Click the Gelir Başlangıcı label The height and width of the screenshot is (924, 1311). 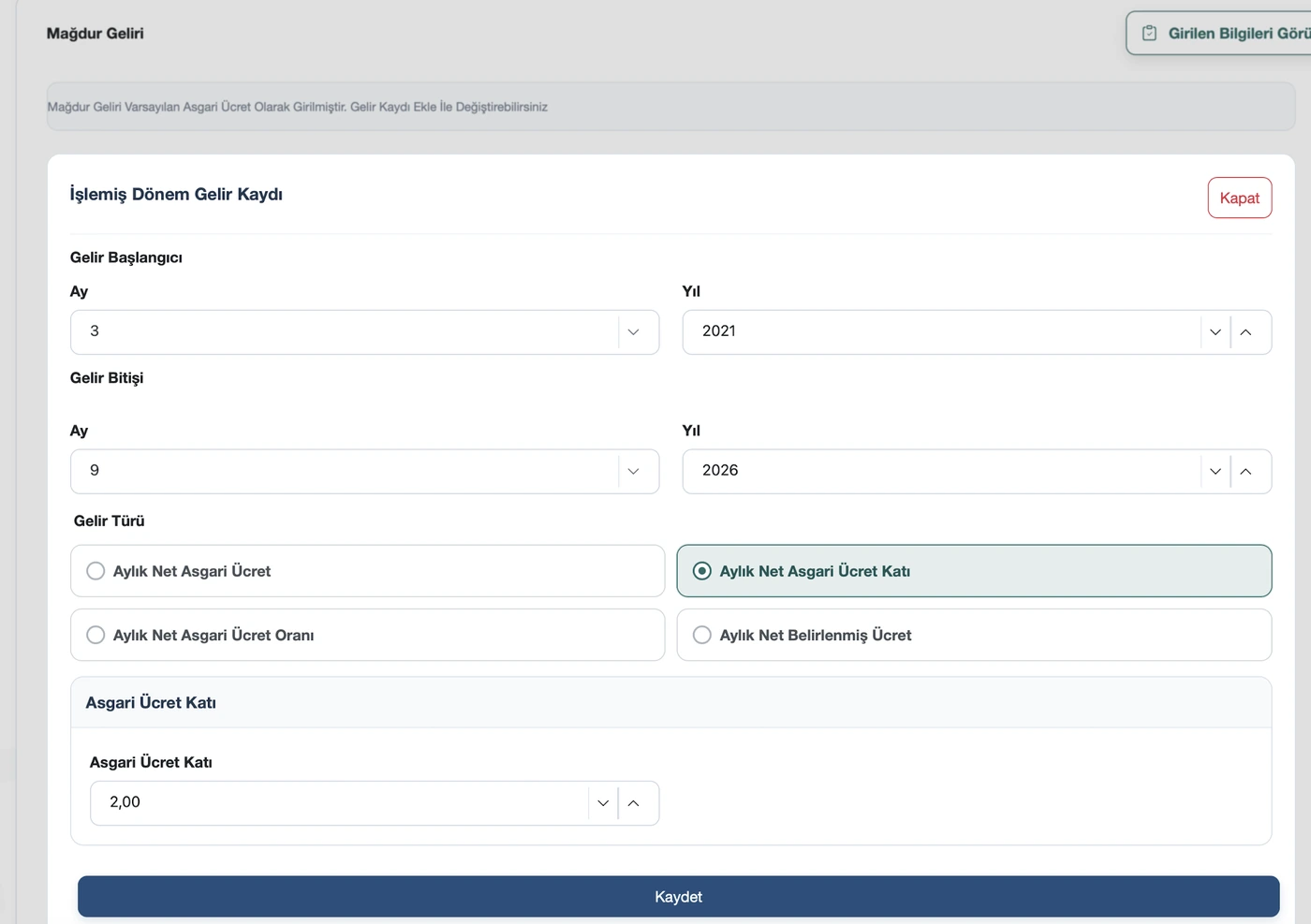coord(126,257)
